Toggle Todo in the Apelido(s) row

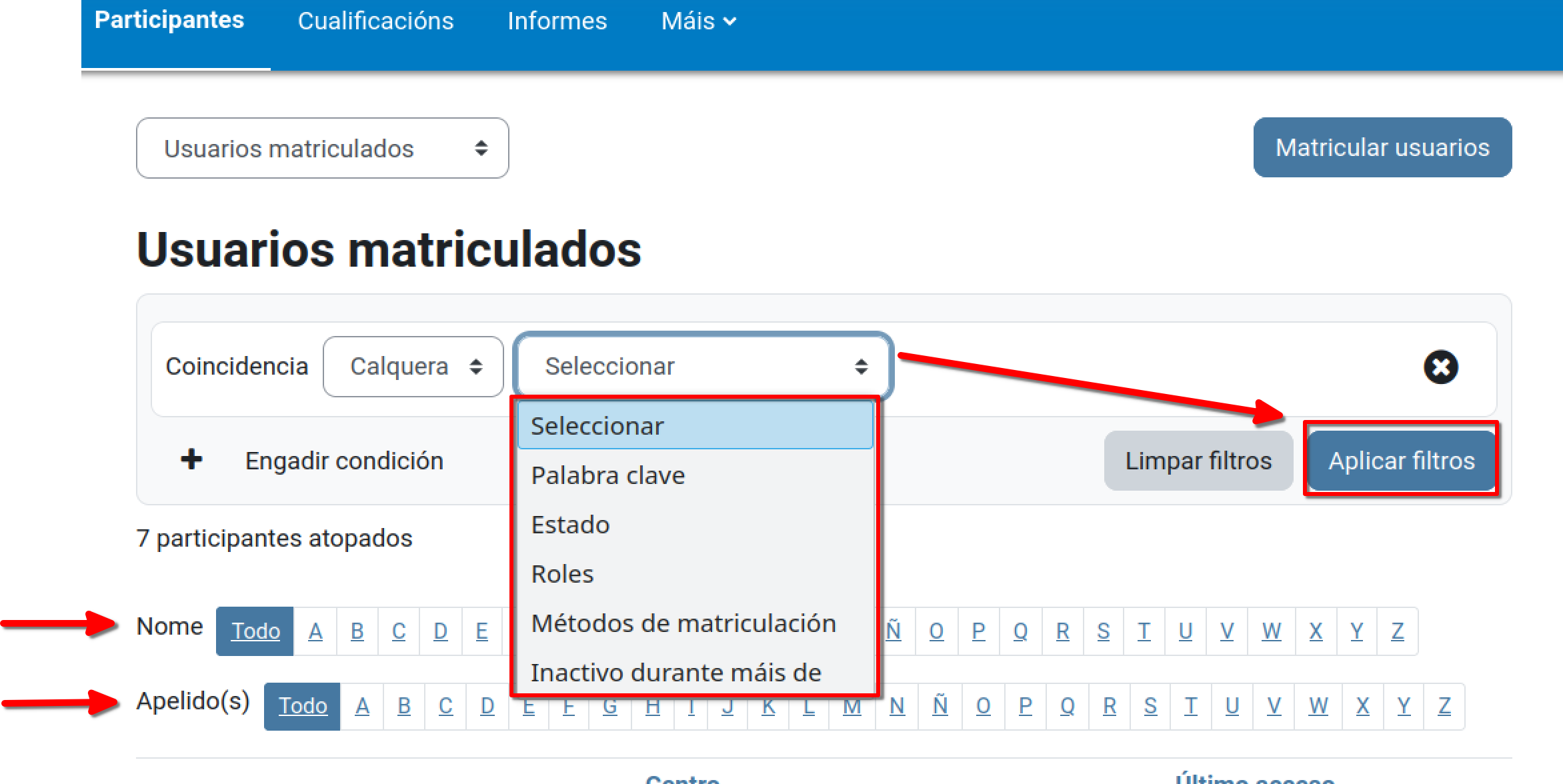coord(301,705)
